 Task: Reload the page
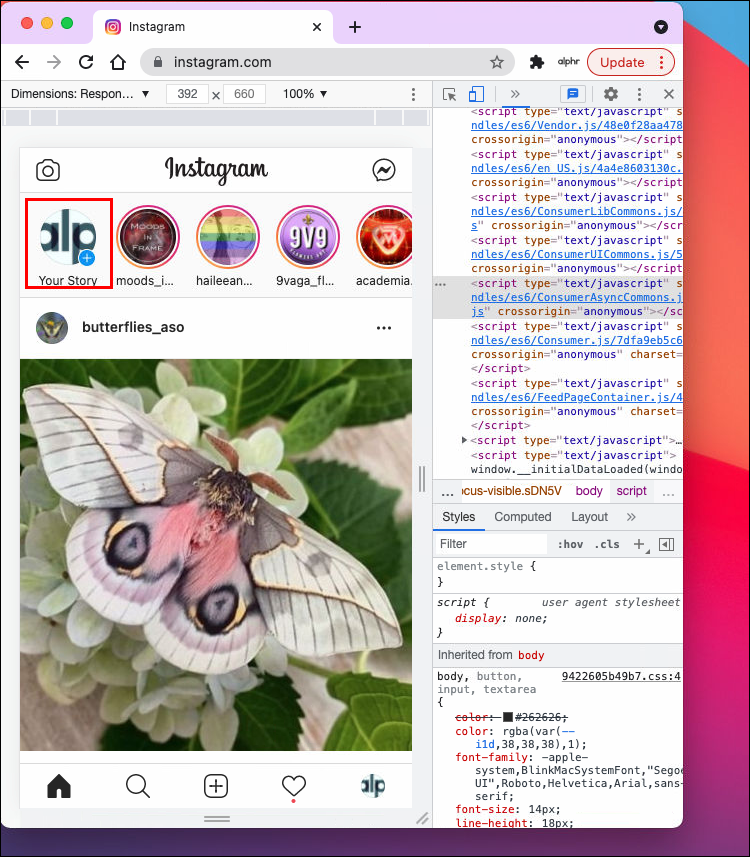(x=86, y=62)
